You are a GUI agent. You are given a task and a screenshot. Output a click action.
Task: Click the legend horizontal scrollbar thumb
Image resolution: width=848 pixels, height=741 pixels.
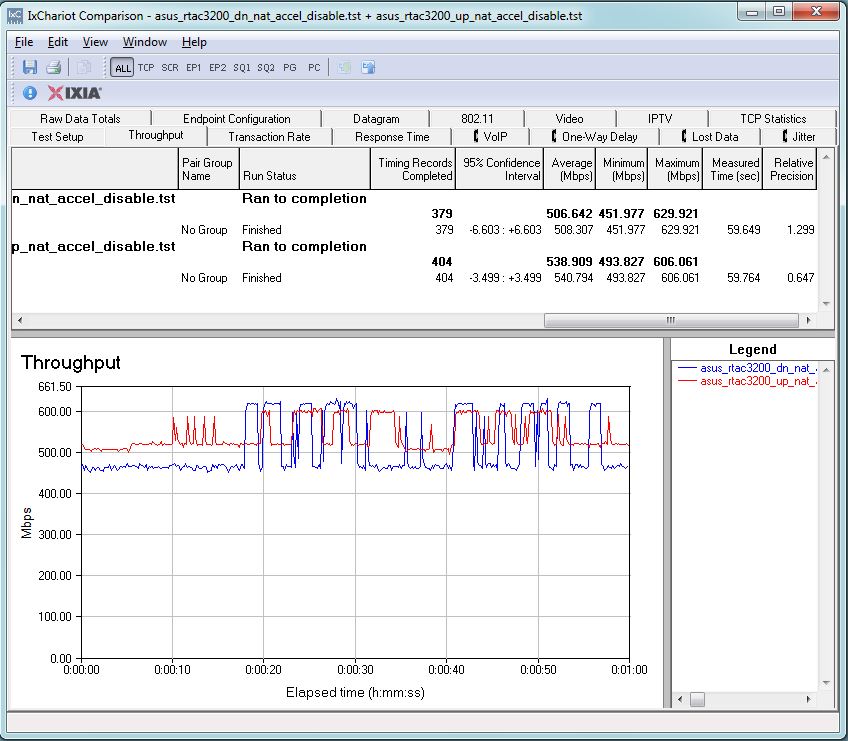click(x=698, y=699)
